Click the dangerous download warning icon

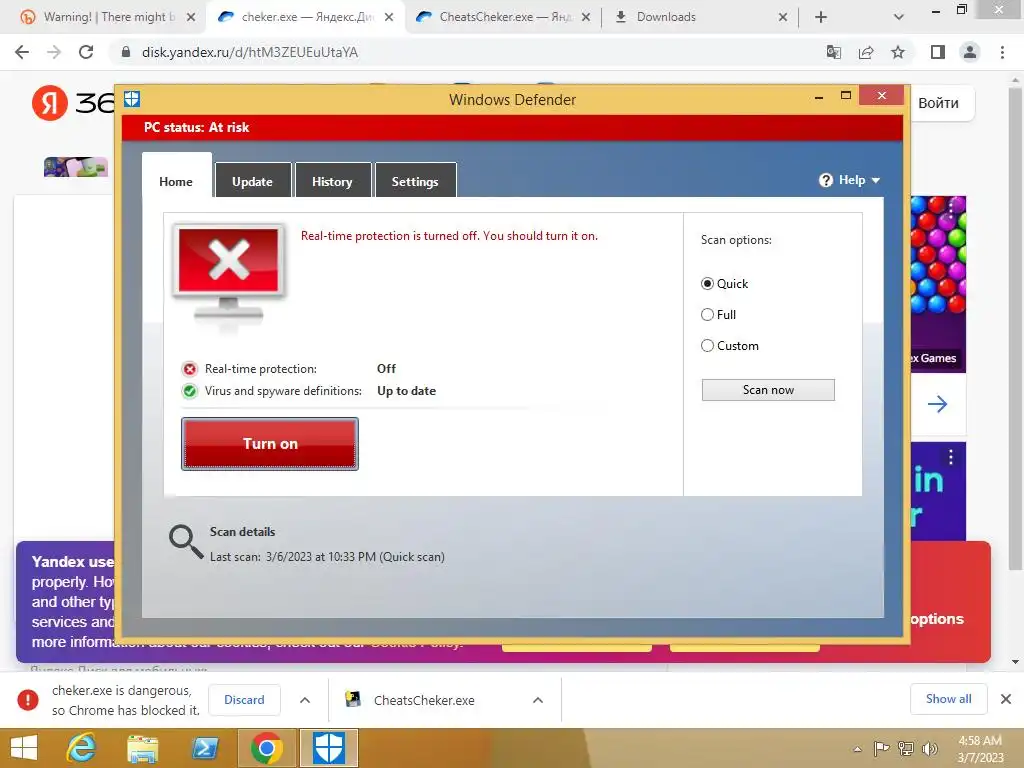tap(28, 700)
